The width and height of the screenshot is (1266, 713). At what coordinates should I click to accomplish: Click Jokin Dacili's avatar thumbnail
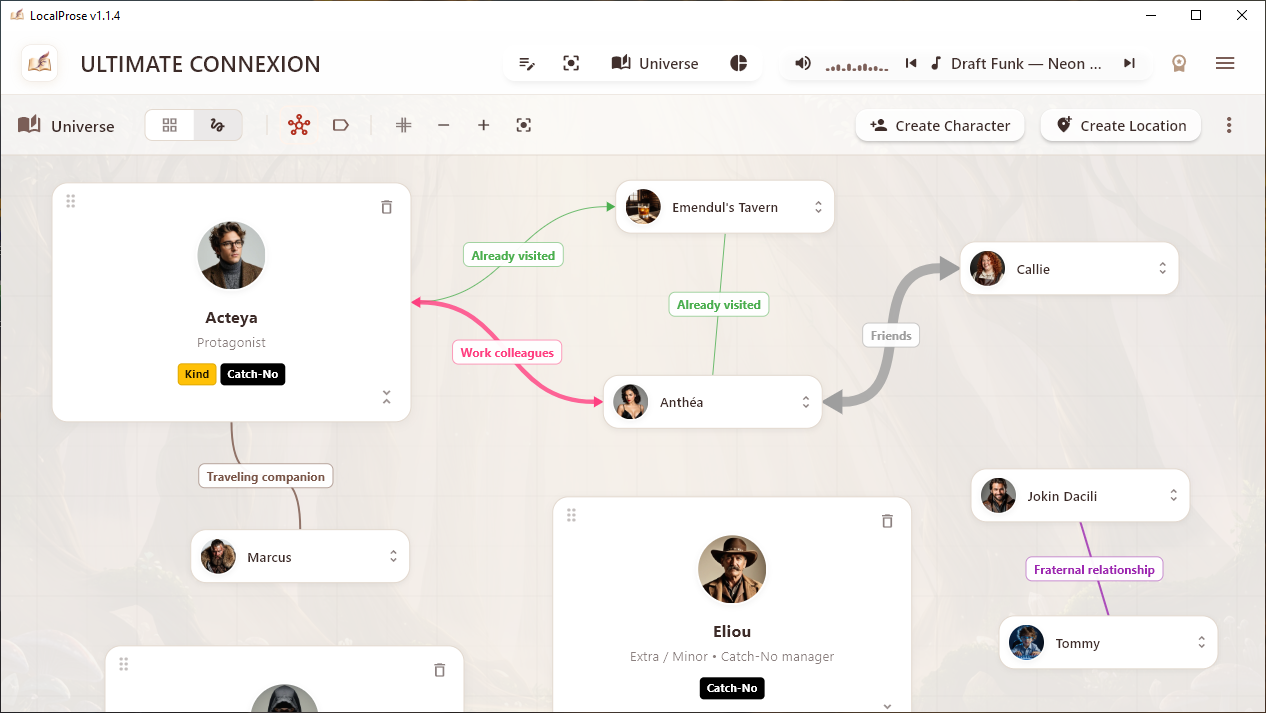tap(998, 496)
